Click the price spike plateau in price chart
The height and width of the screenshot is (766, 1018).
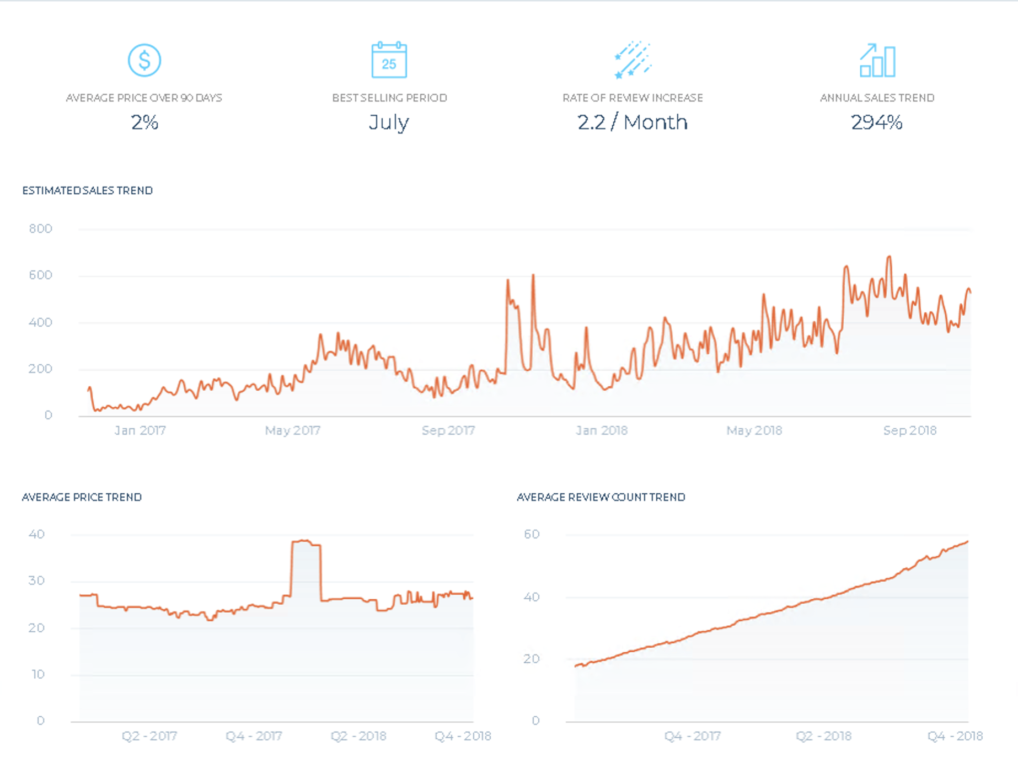point(305,542)
